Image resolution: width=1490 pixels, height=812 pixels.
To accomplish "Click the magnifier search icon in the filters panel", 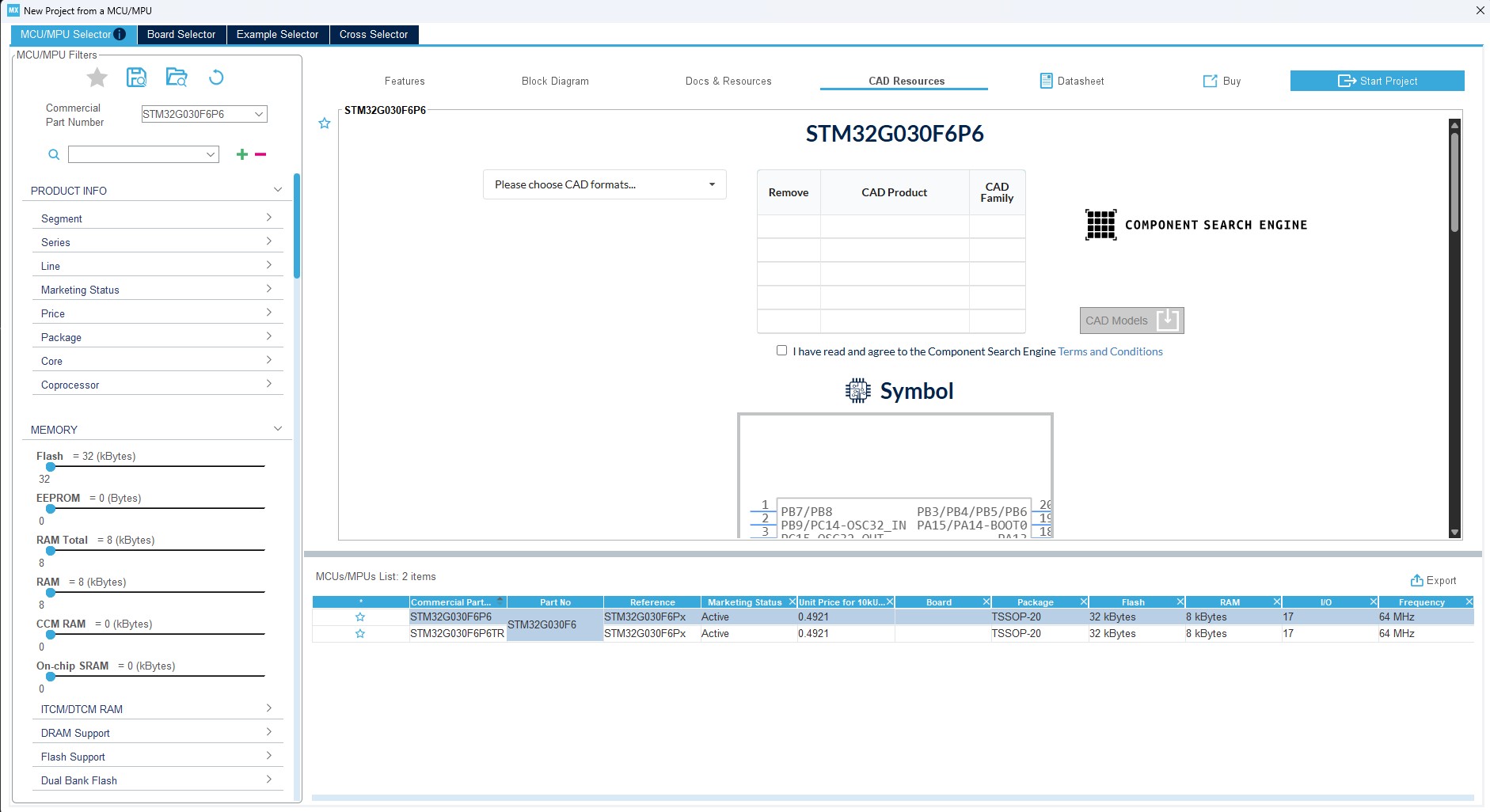I will (x=54, y=154).
